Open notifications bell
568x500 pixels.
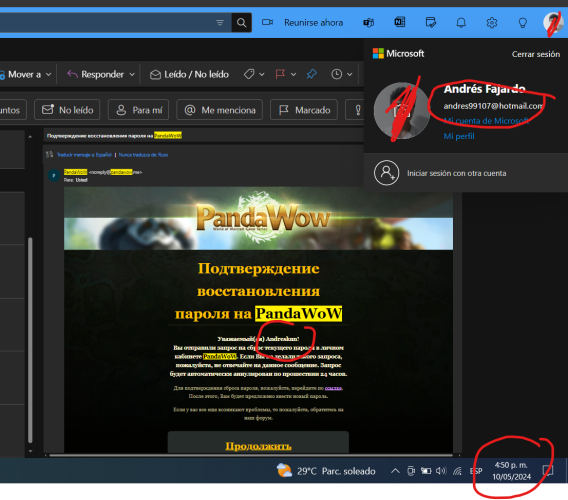(x=461, y=23)
